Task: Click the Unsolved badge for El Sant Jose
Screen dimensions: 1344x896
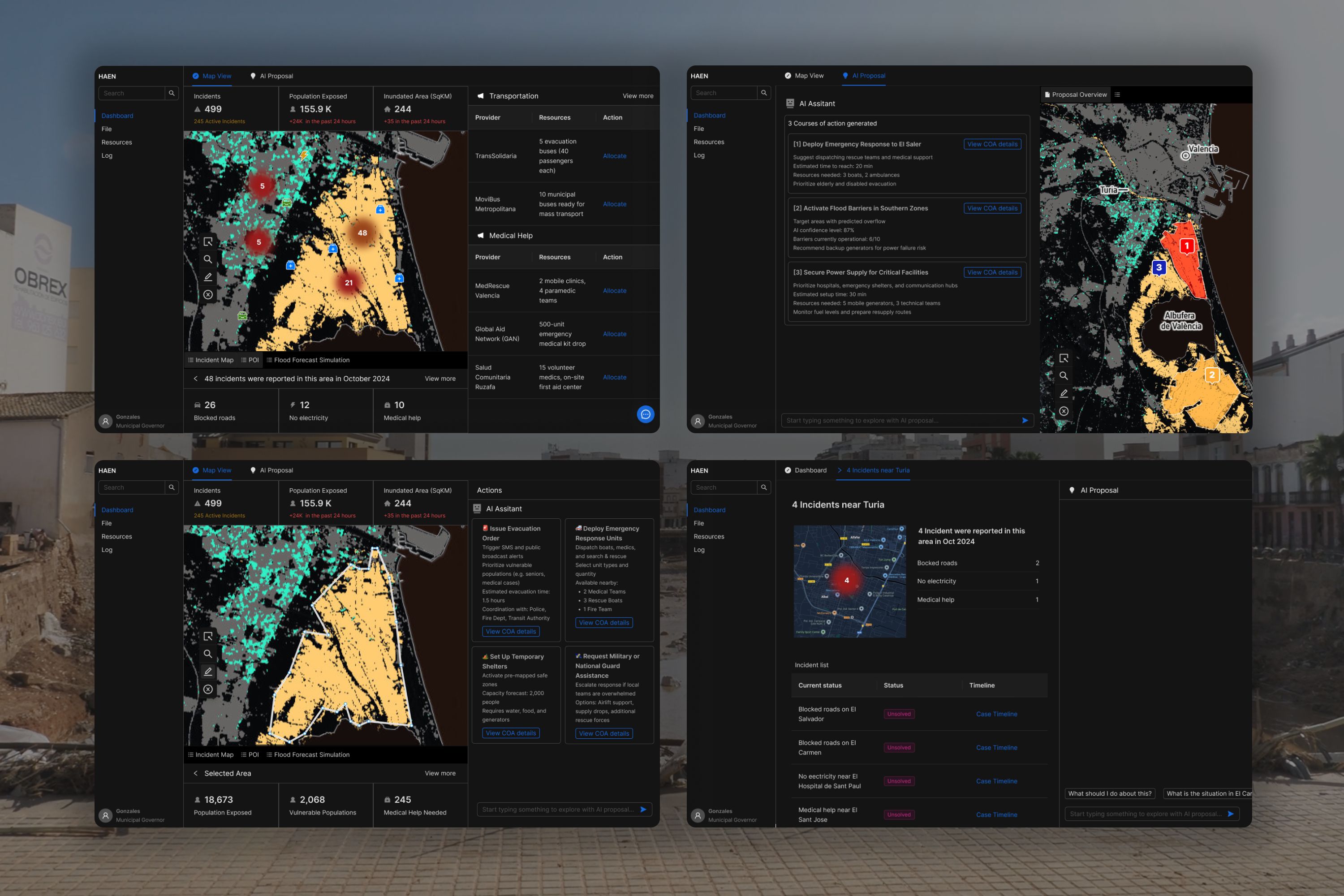Action: pos(899,815)
